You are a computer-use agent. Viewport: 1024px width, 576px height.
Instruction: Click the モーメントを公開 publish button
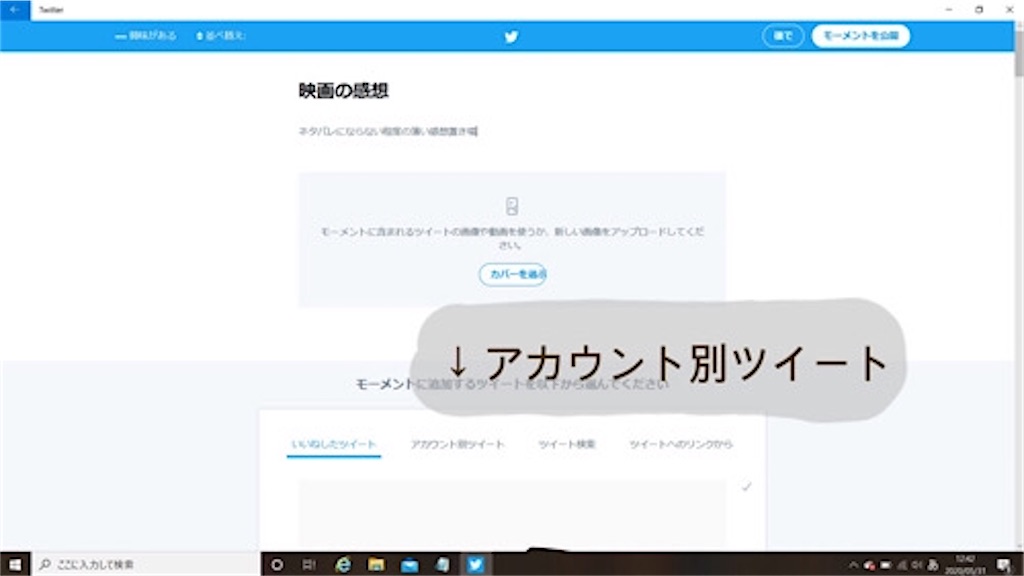coord(861,36)
